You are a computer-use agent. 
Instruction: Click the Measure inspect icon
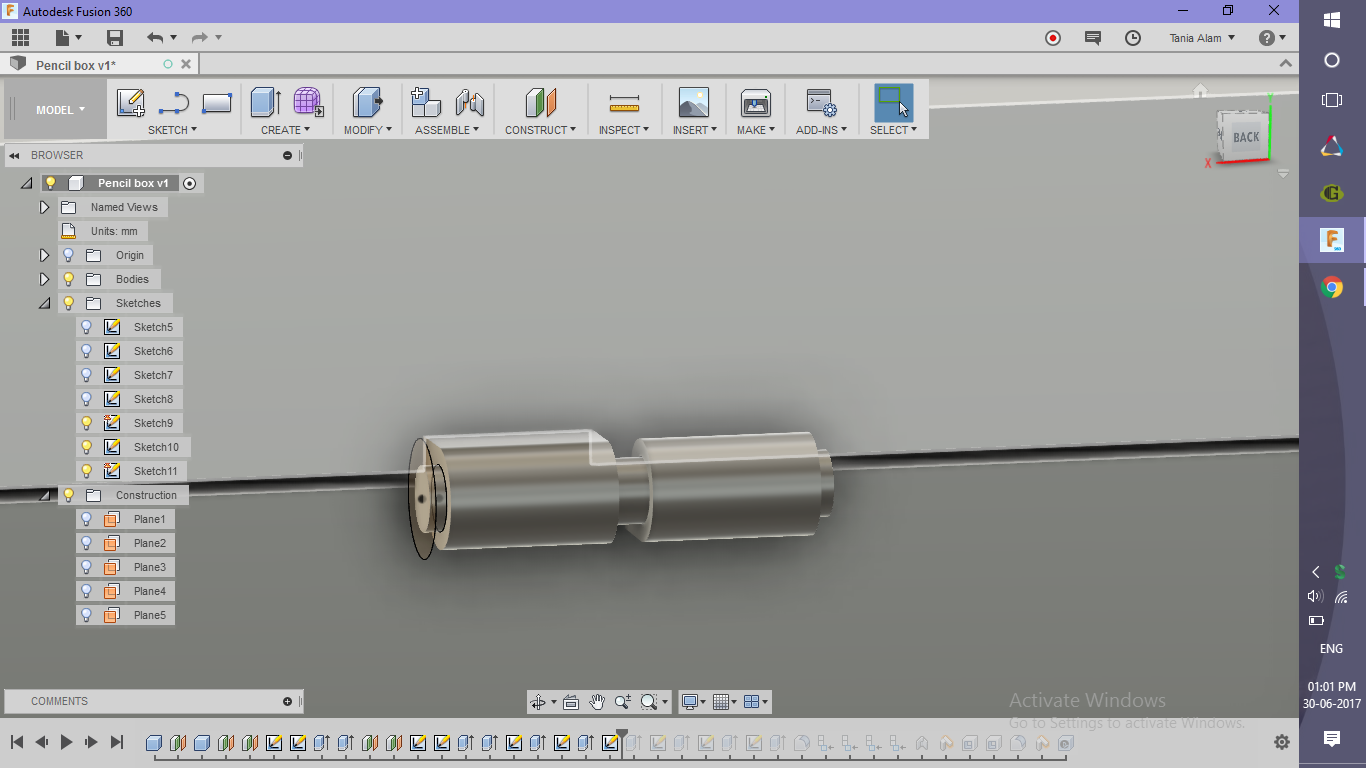point(624,103)
